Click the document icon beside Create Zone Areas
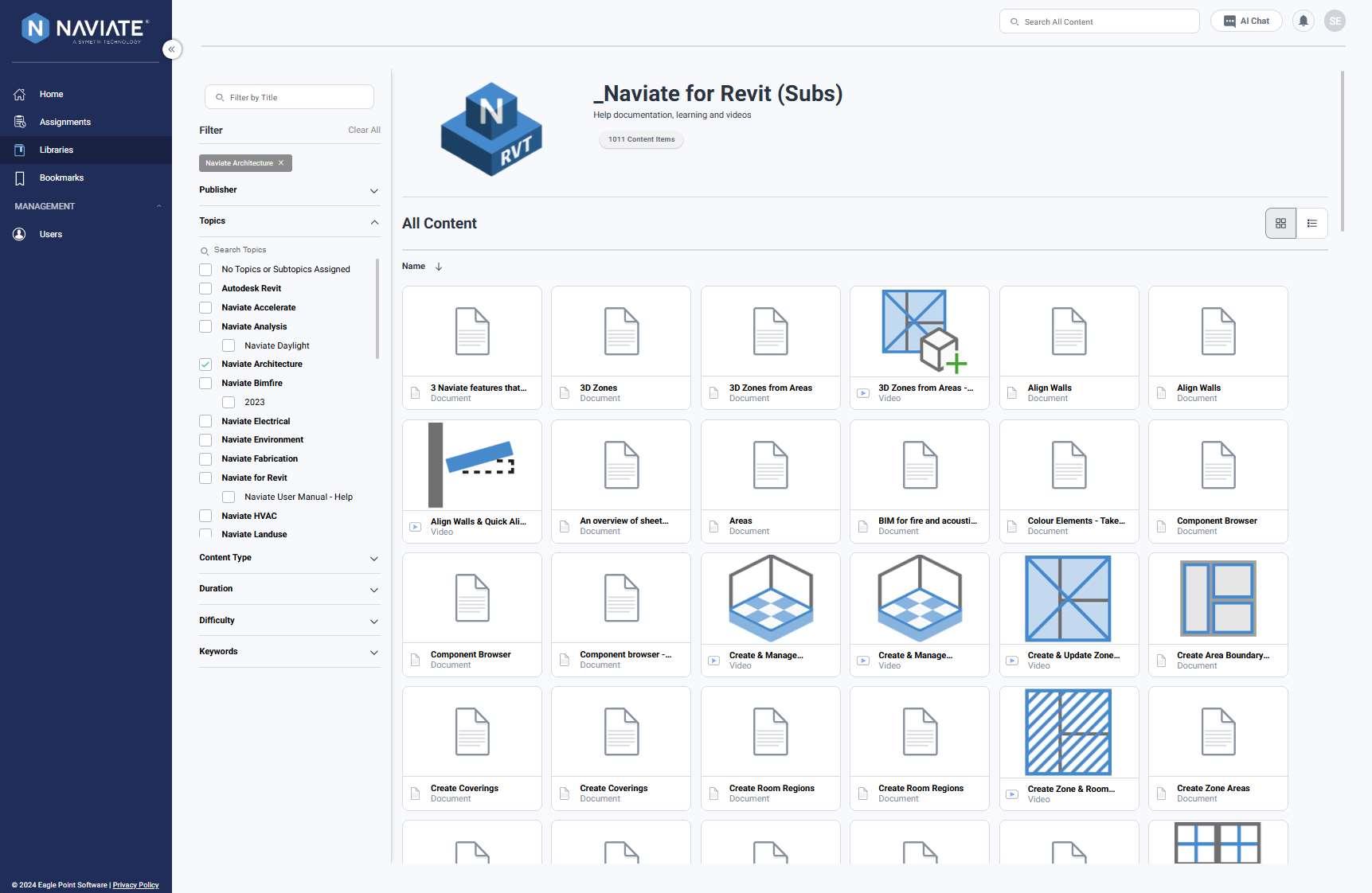Viewport: 1372px width, 893px height. coord(1161,794)
